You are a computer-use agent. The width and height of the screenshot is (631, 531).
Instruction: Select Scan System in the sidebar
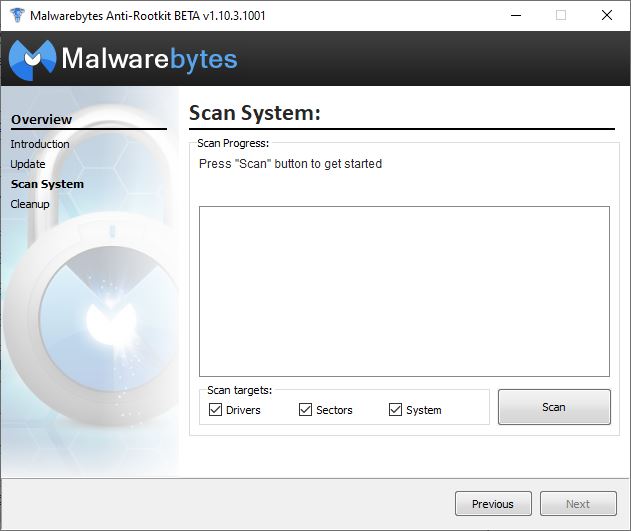click(47, 184)
